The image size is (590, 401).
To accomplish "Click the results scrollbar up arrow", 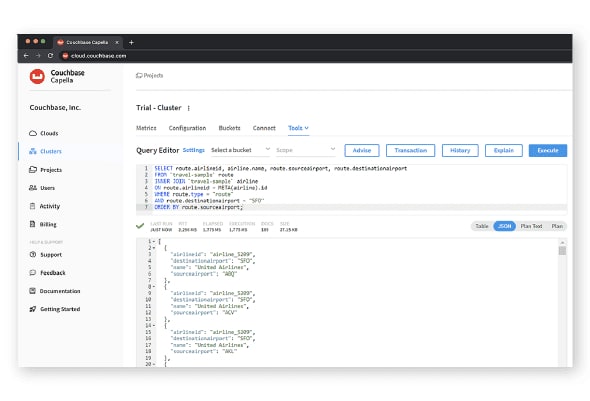I will pos(562,242).
